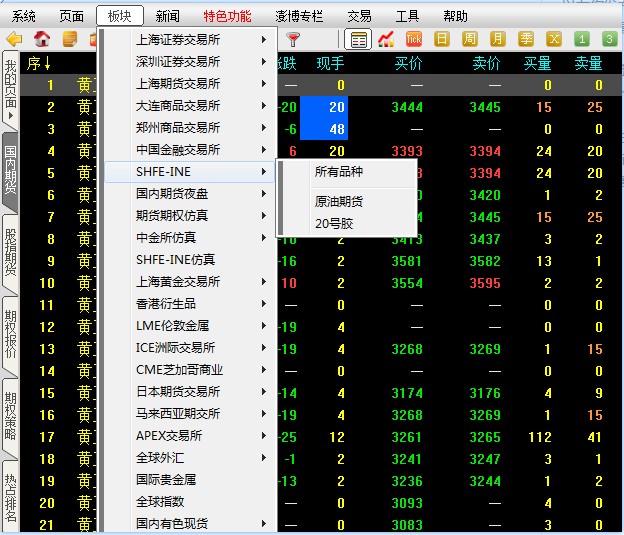Click the back arrow toolbar icon

coord(14,39)
